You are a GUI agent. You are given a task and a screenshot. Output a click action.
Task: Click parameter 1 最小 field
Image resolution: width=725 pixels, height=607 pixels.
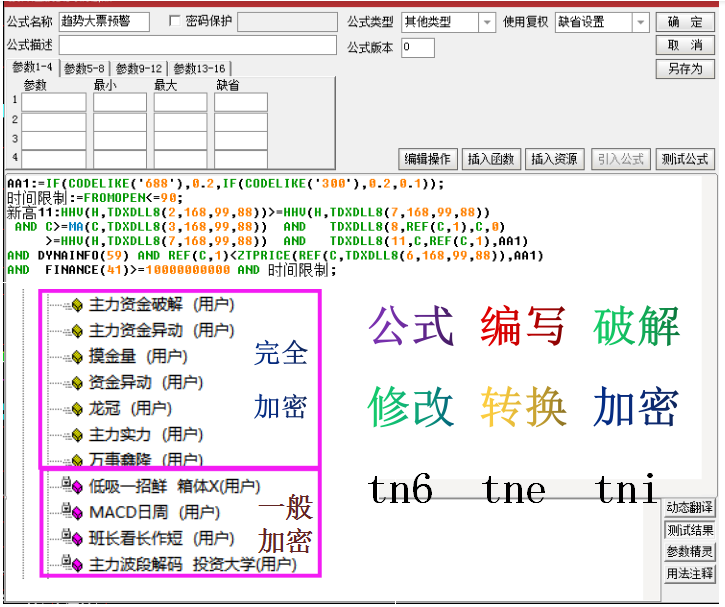[120, 102]
